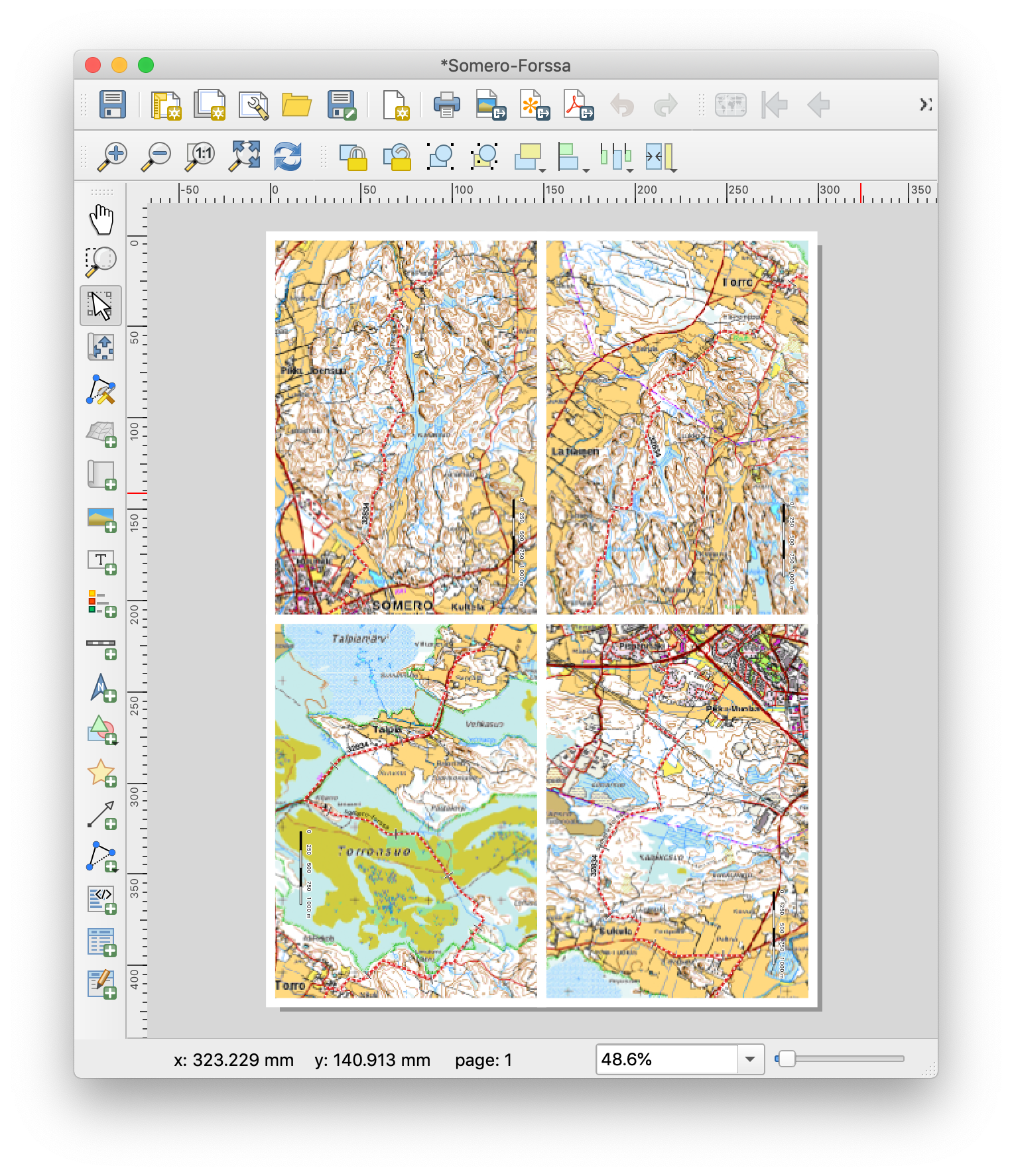
Task: Add a shape item
Action: point(101,731)
